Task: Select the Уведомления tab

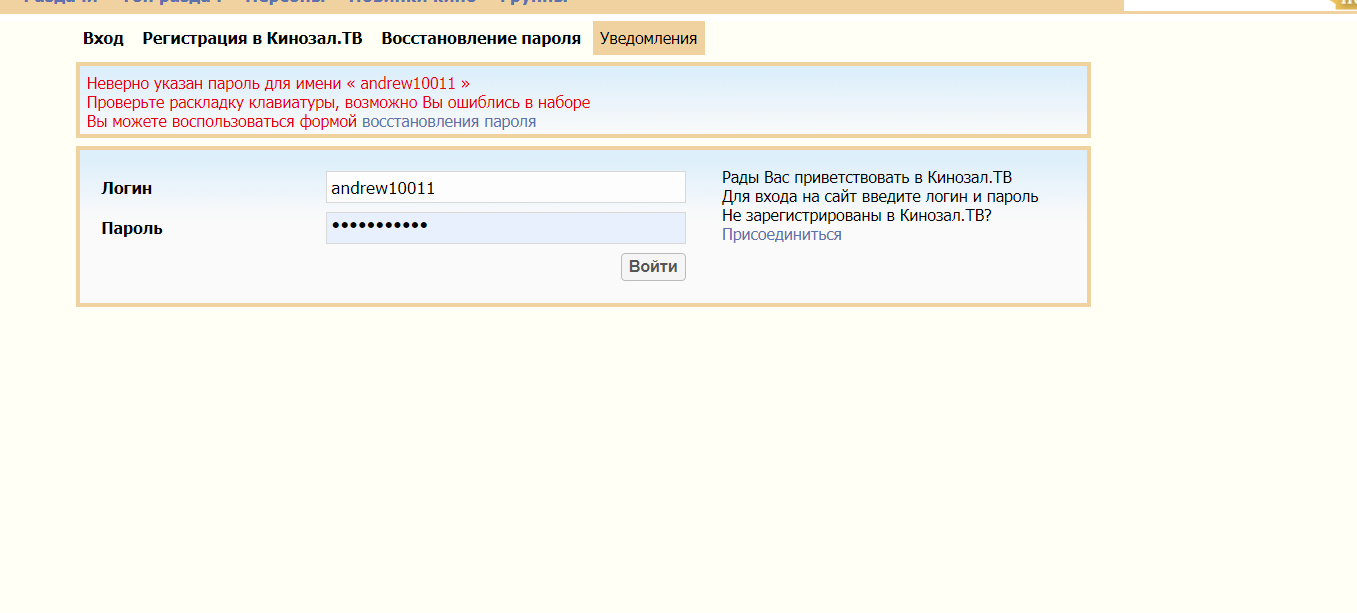Action: tap(648, 38)
